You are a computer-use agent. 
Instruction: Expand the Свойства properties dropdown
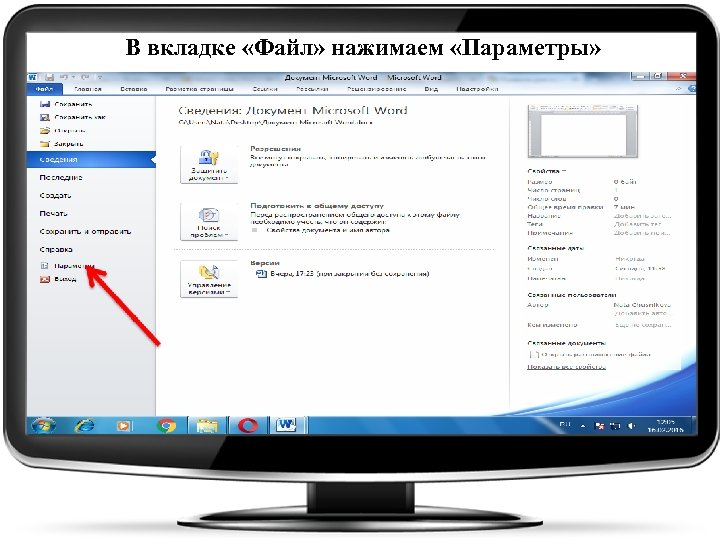click(547, 171)
